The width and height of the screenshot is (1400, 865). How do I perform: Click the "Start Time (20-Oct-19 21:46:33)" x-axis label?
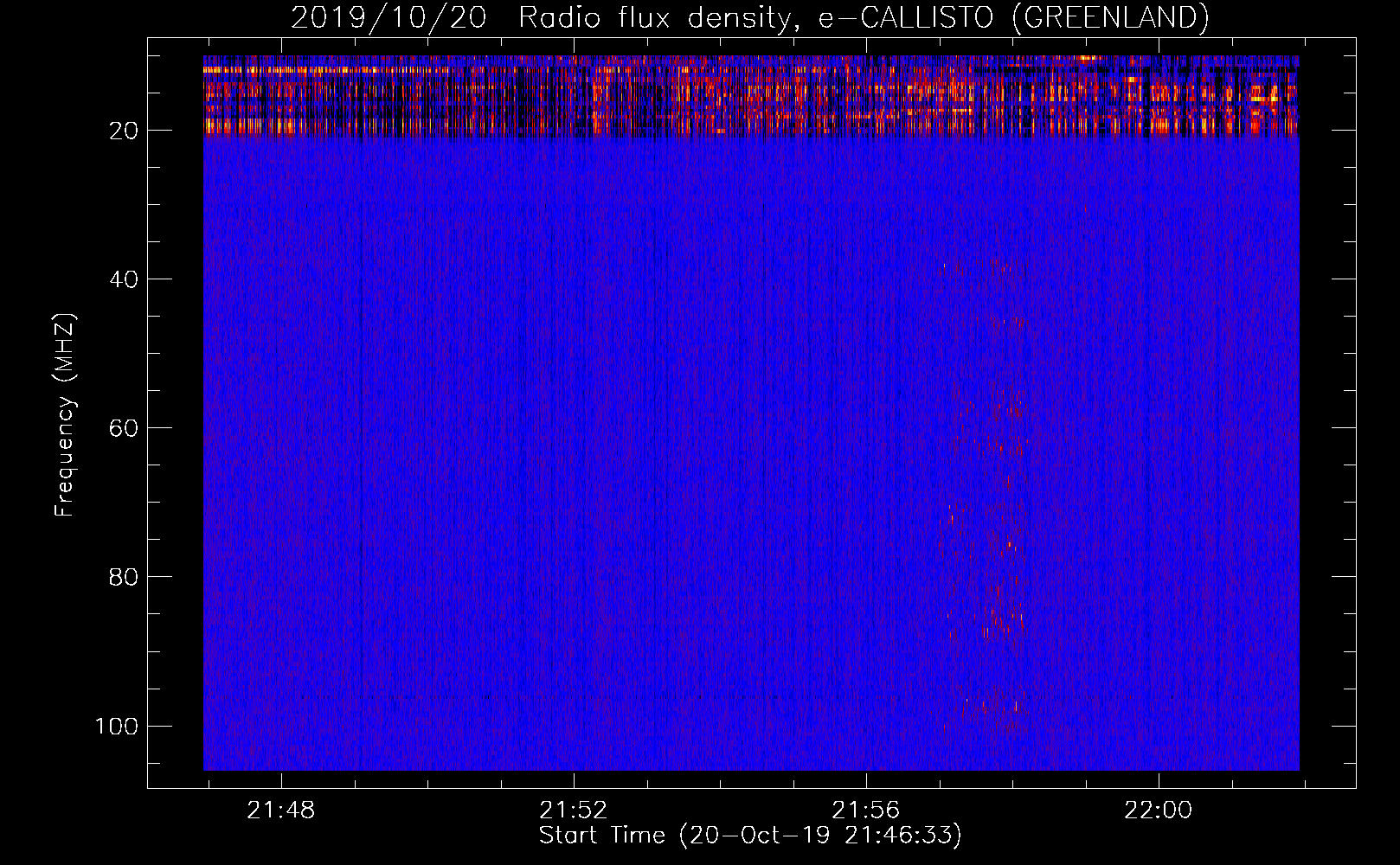[750, 836]
